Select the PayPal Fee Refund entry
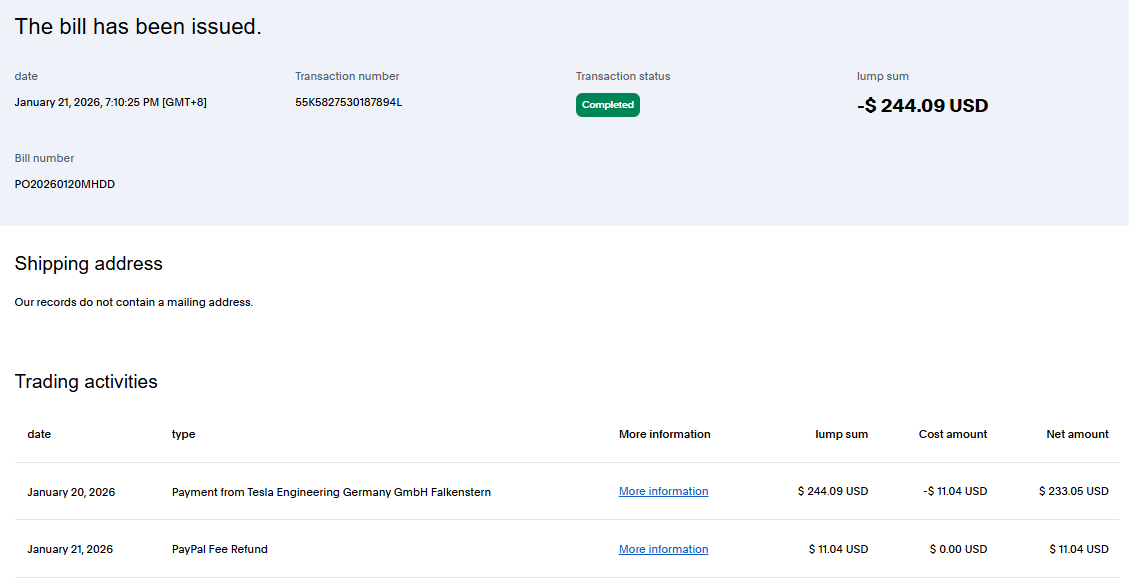The image size is (1129, 579). pos(219,549)
